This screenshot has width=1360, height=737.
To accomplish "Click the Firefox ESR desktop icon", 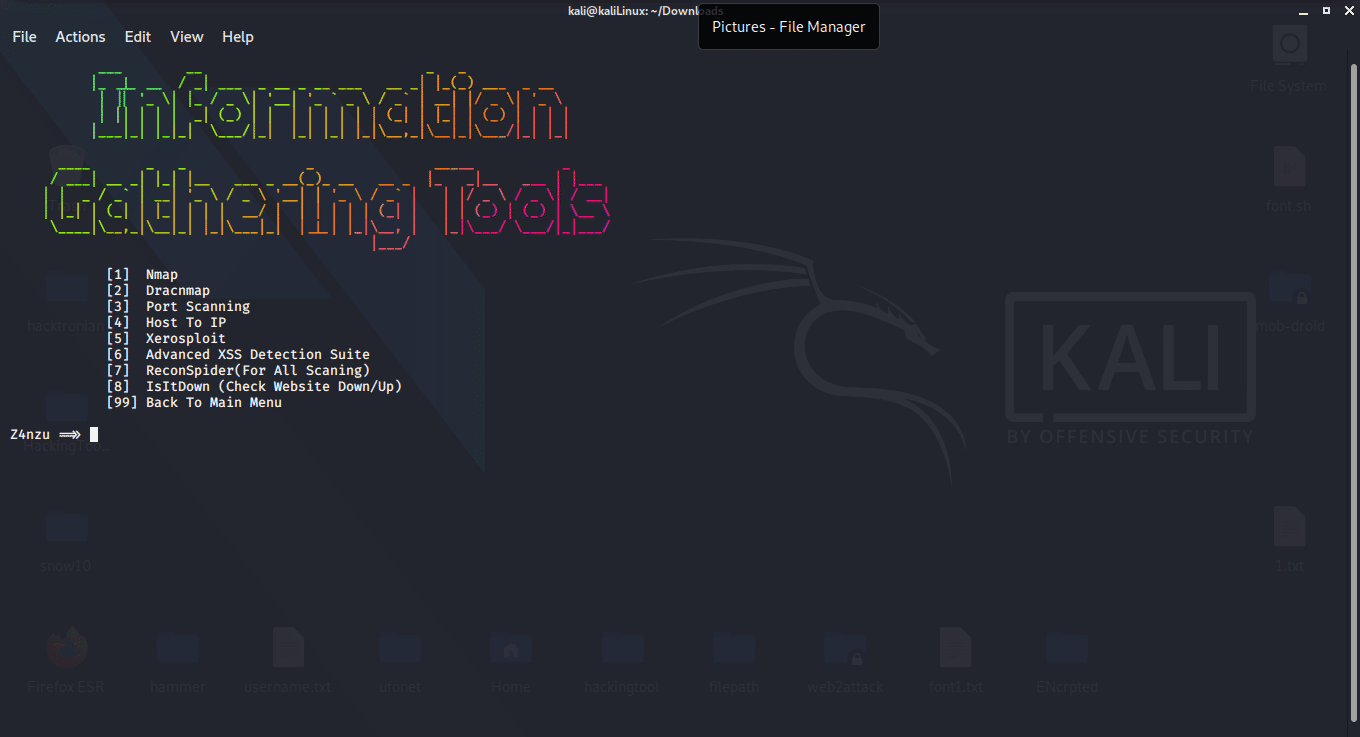I will (67, 650).
